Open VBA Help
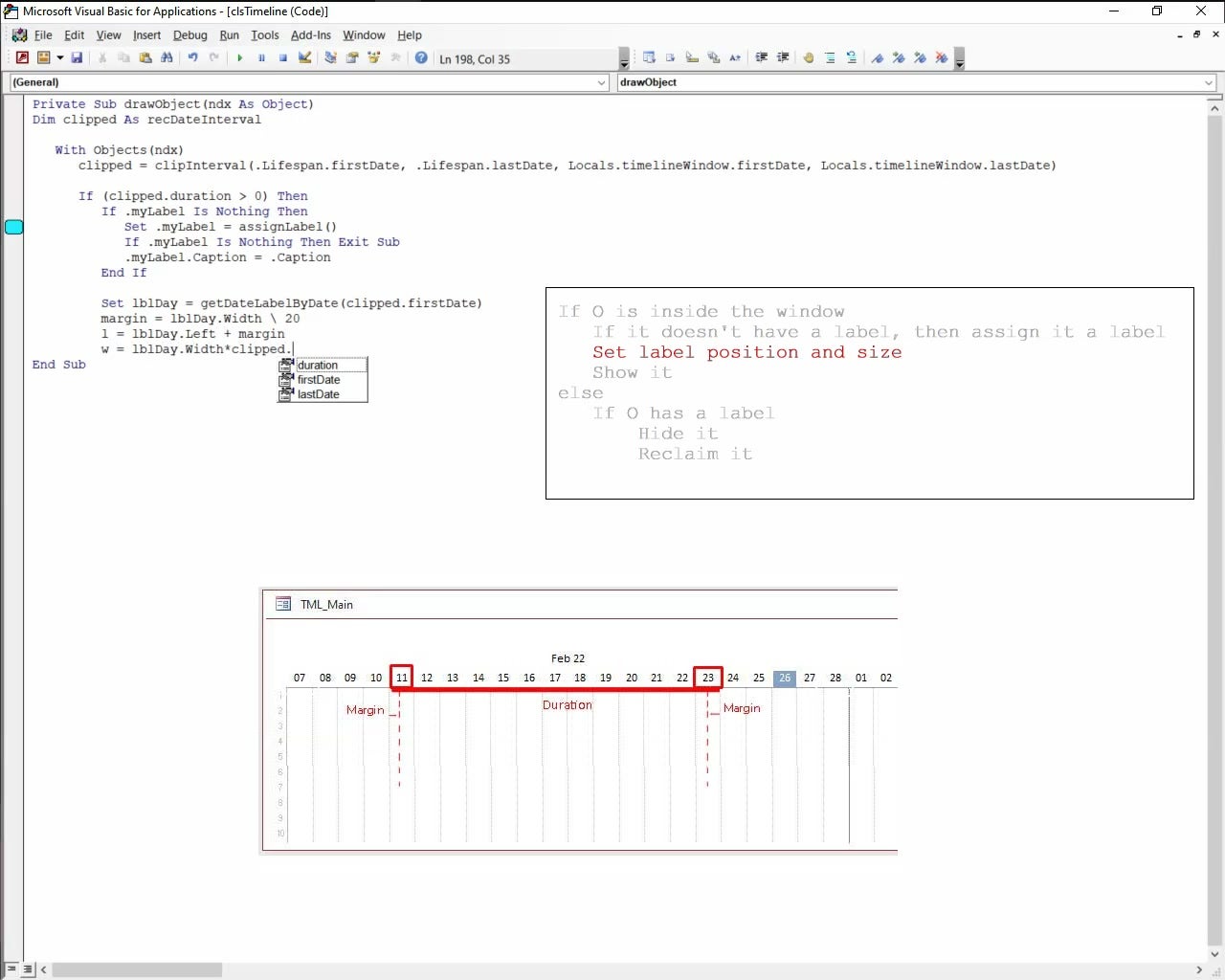 tap(420, 57)
